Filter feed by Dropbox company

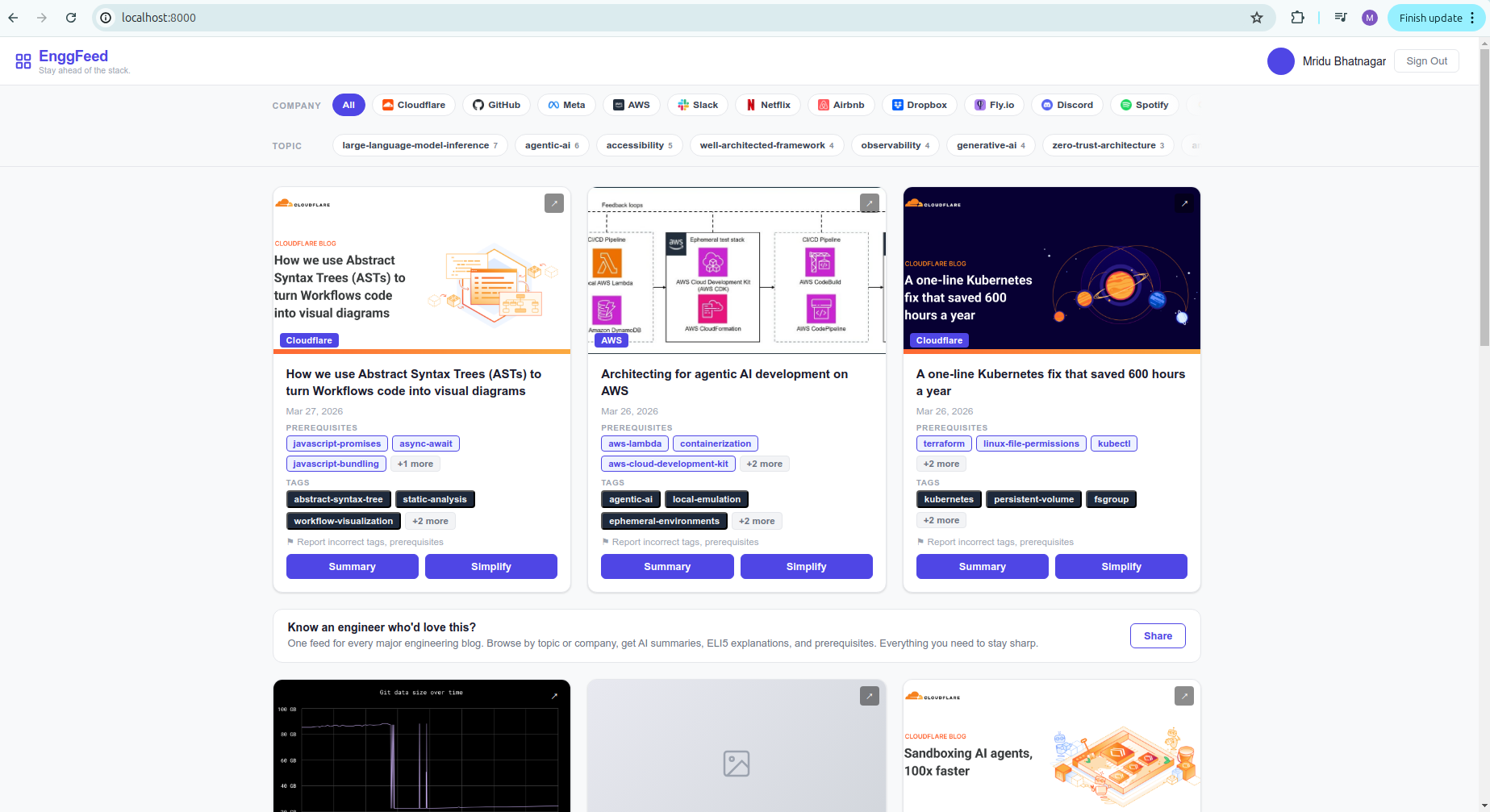click(x=920, y=105)
